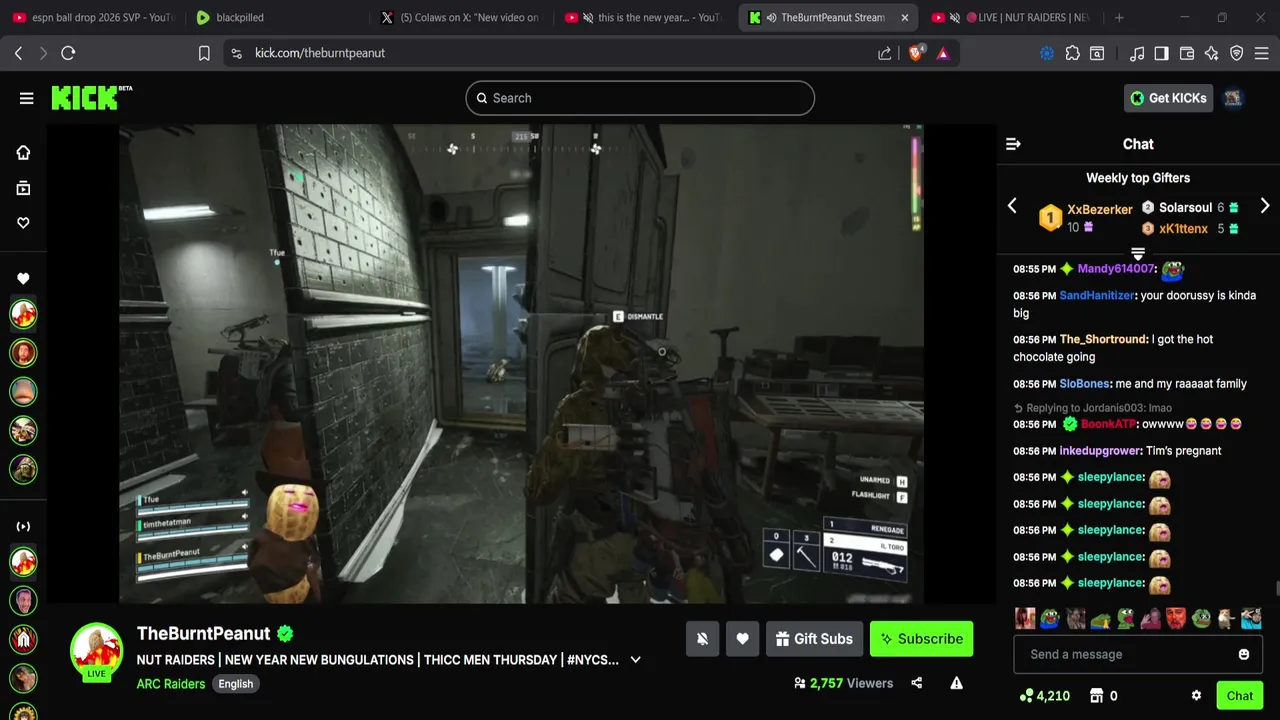
Task: Open the user avatar profile menu
Action: 1233,98
